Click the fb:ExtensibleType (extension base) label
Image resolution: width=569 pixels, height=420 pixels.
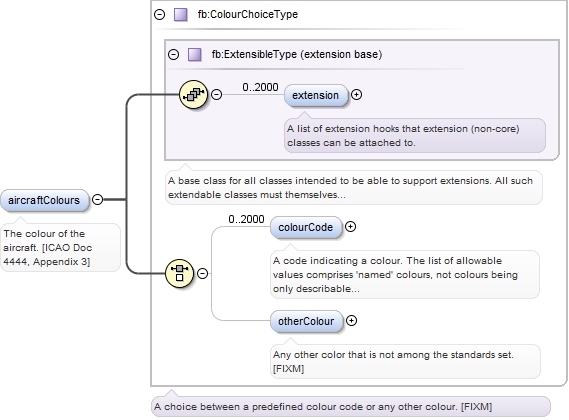[x=297, y=54]
